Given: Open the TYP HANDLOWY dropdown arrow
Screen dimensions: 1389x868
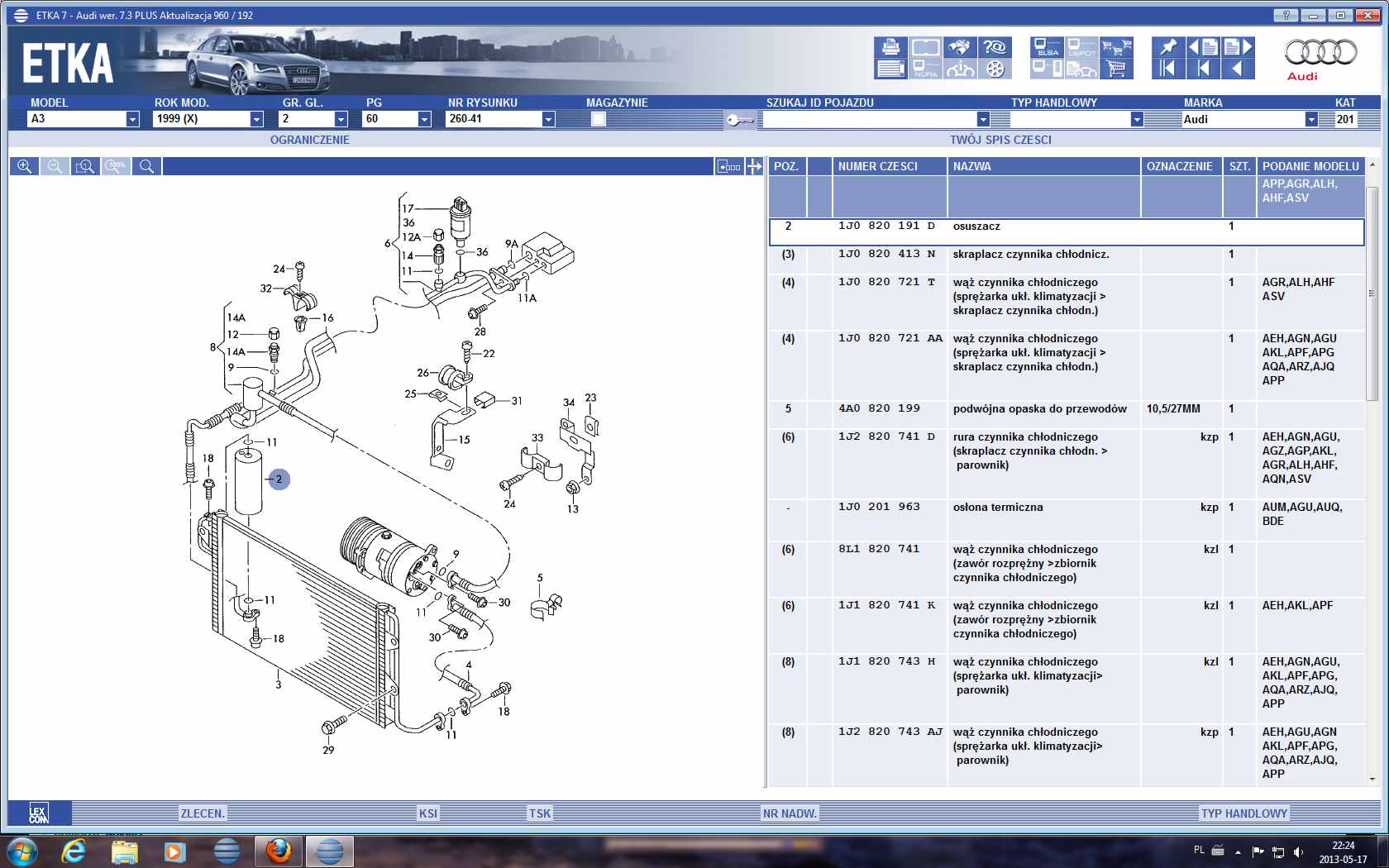Looking at the screenshot, I should pyautogui.click(x=1137, y=119).
